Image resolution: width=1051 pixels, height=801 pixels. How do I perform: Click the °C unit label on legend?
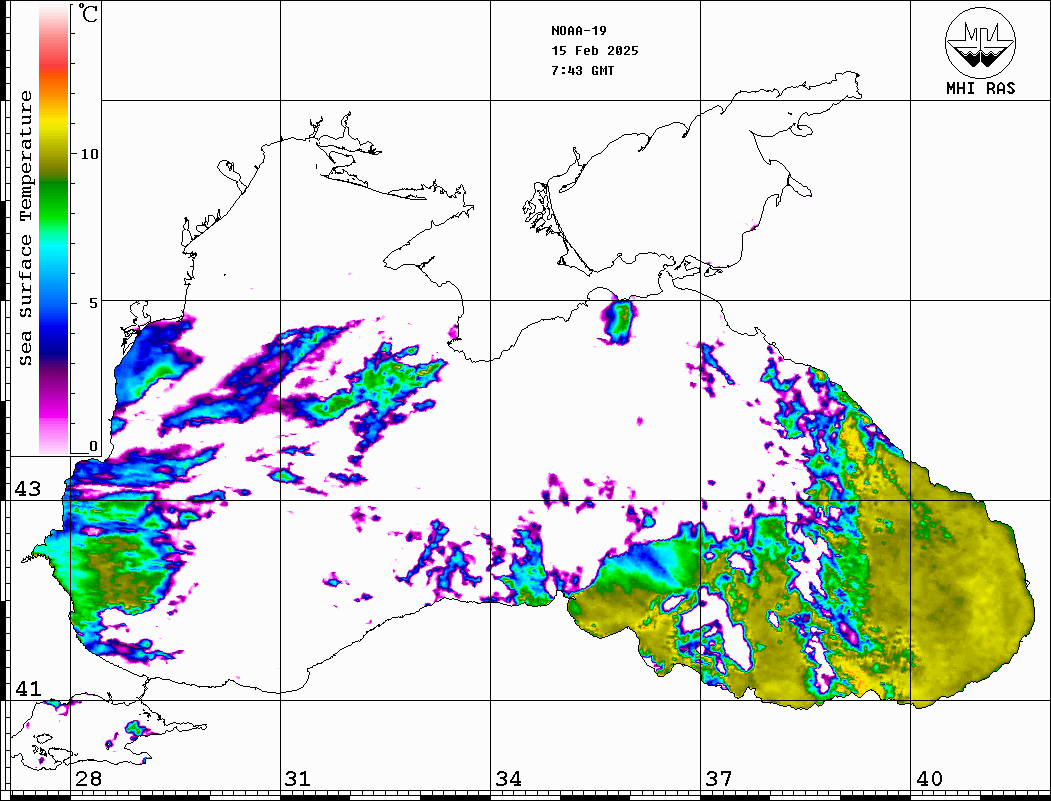(87, 13)
